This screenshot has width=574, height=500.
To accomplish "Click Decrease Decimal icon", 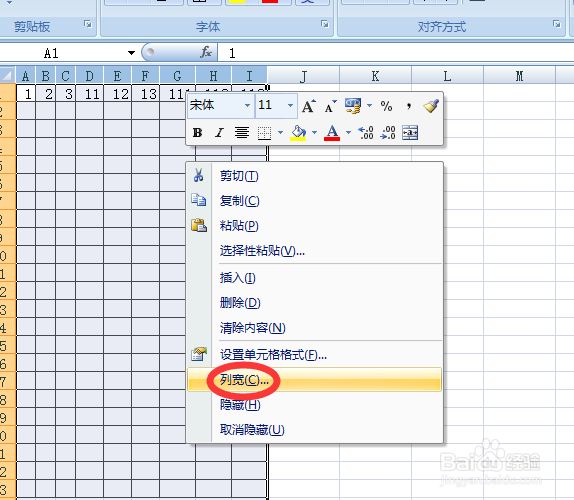I will (388, 133).
